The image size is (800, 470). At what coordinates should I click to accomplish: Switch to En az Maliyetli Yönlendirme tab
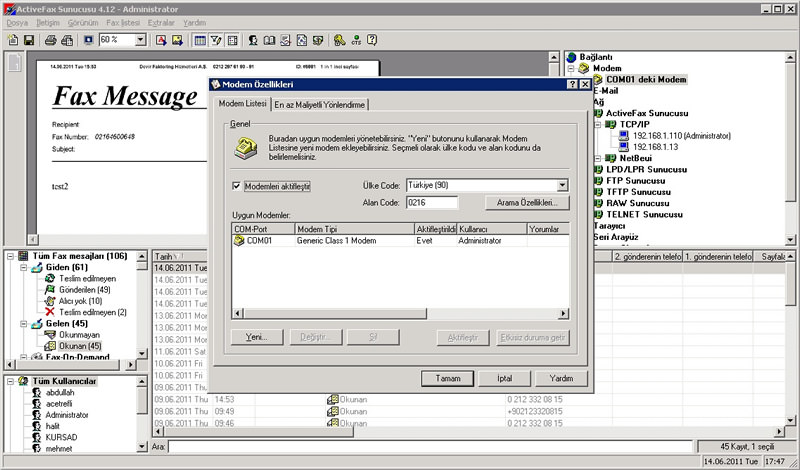tap(319, 105)
